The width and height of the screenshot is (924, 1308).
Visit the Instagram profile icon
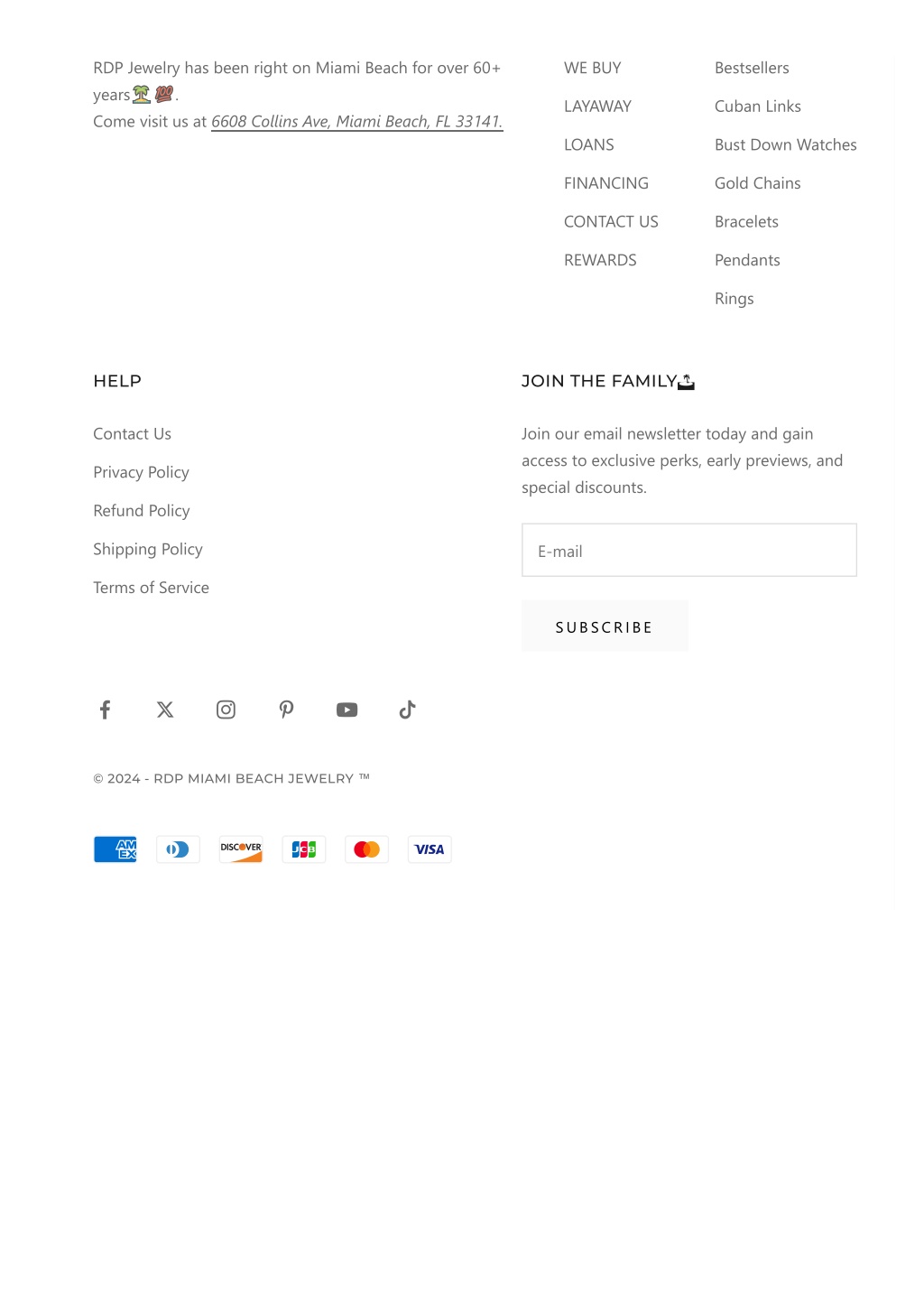point(226,710)
